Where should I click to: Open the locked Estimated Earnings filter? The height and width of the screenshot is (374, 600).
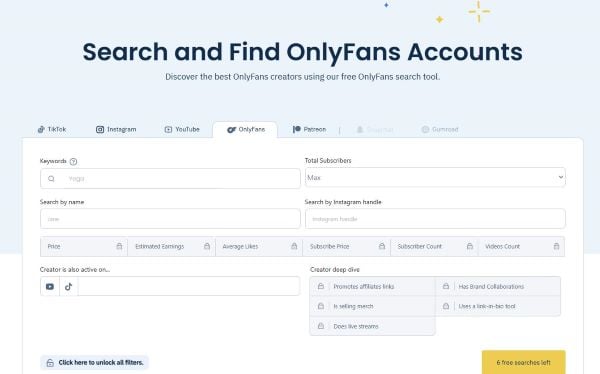tap(171, 247)
